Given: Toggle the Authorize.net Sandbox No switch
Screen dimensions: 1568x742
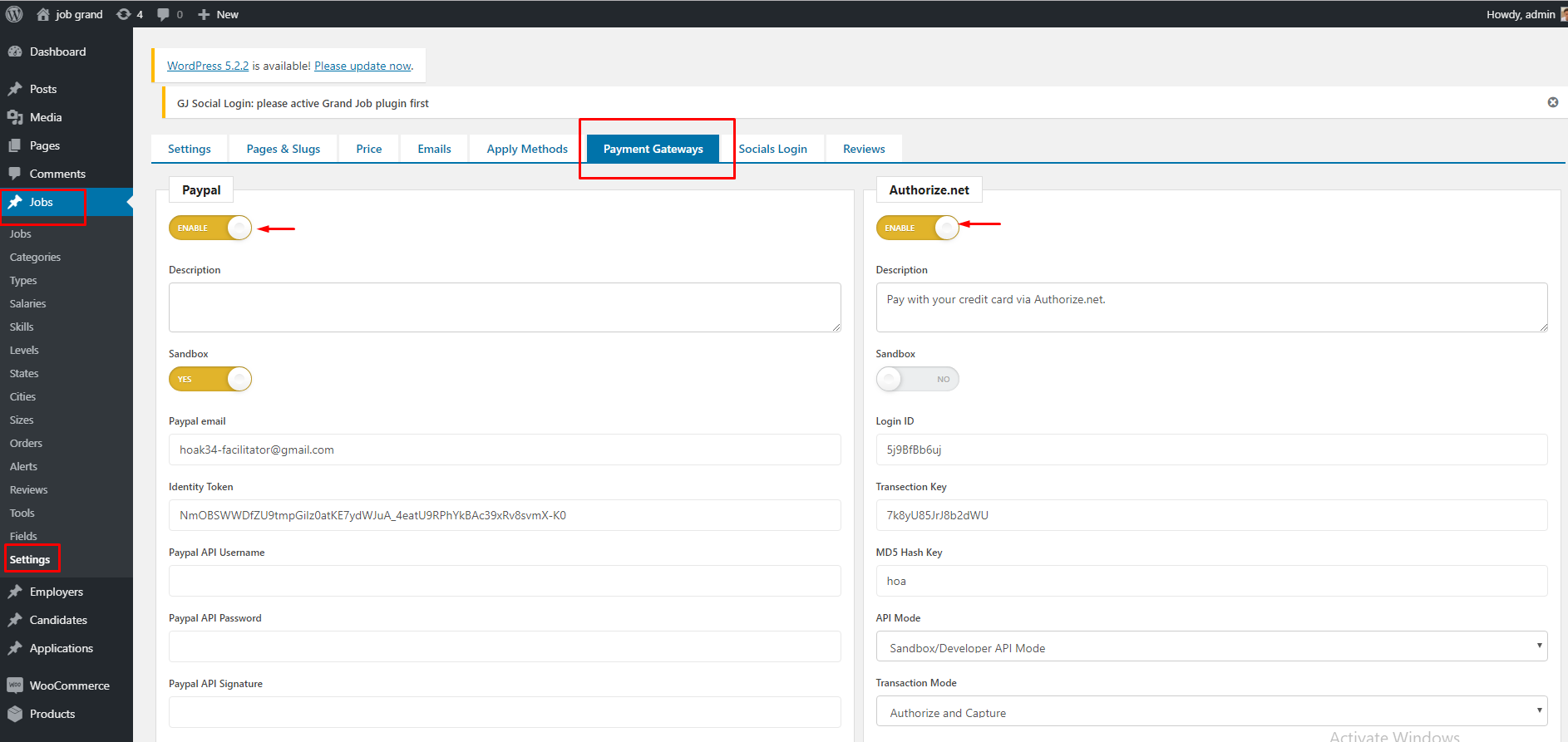Looking at the screenshot, I should point(917,379).
